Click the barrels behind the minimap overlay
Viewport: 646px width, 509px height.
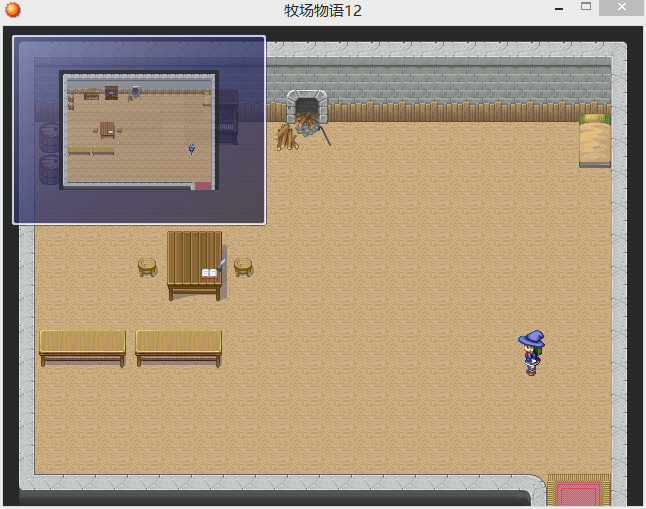(49, 153)
